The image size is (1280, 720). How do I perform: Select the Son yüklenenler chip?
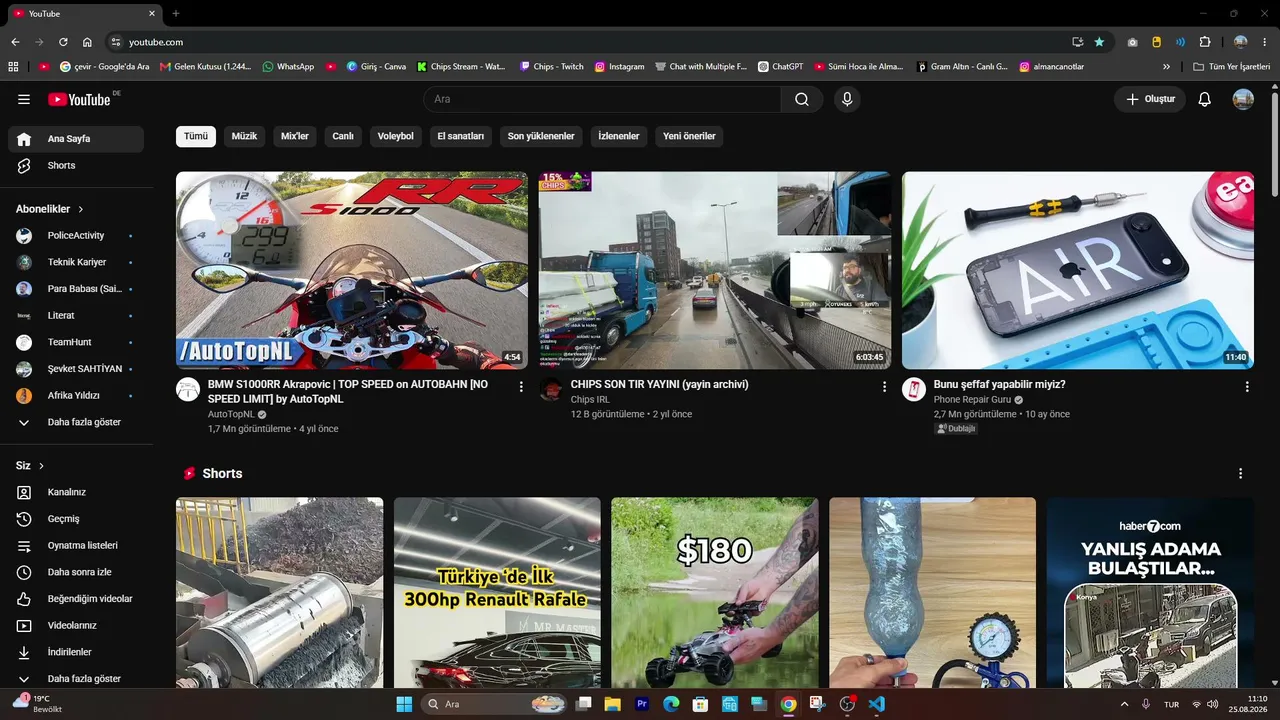click(541, 136)
